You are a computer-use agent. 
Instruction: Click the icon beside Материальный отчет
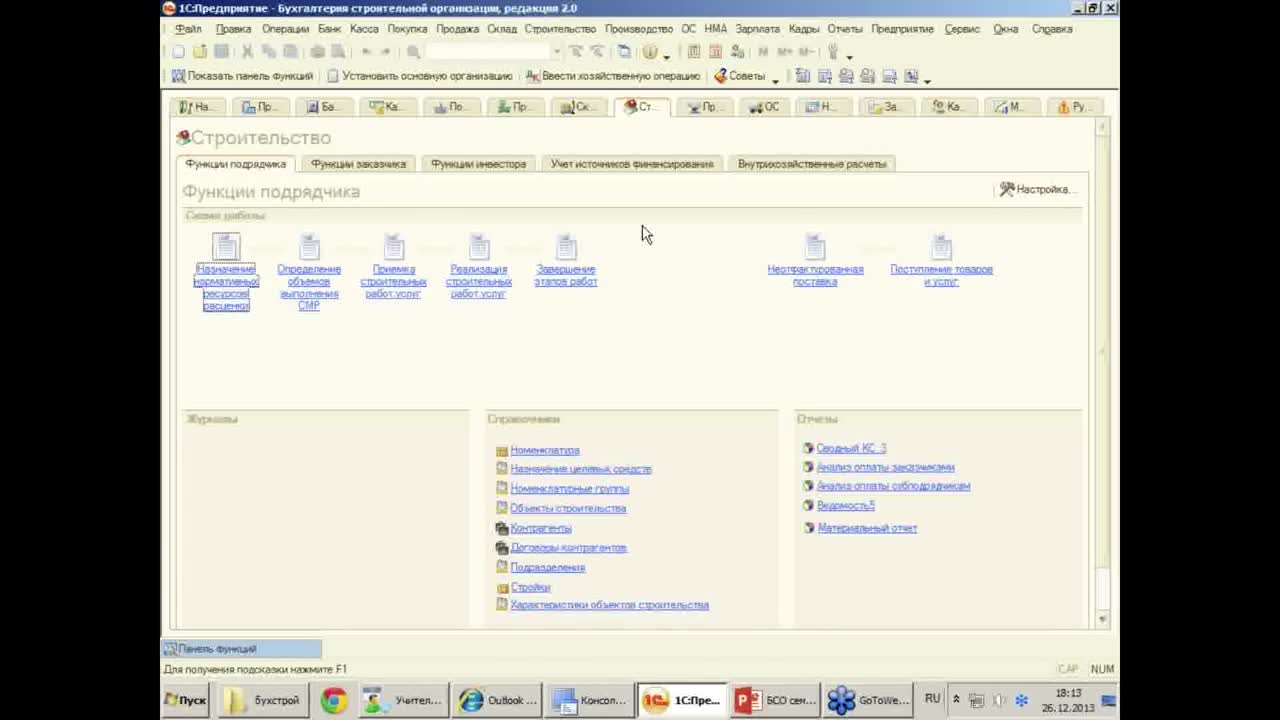click(x=808, y=528)
